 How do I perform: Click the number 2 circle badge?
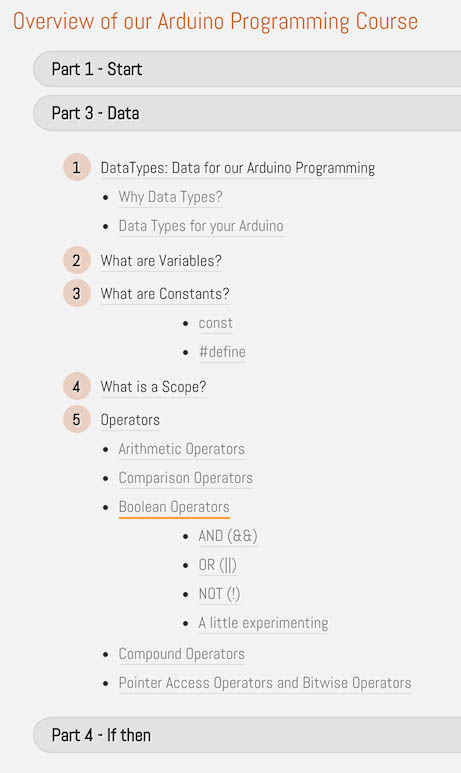[76, 260]
